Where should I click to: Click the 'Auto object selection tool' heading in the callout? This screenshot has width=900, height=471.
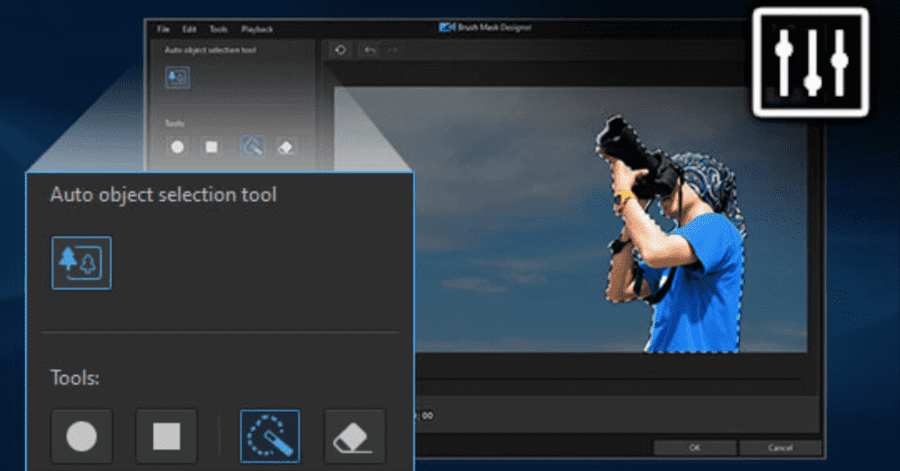point(164,195)
